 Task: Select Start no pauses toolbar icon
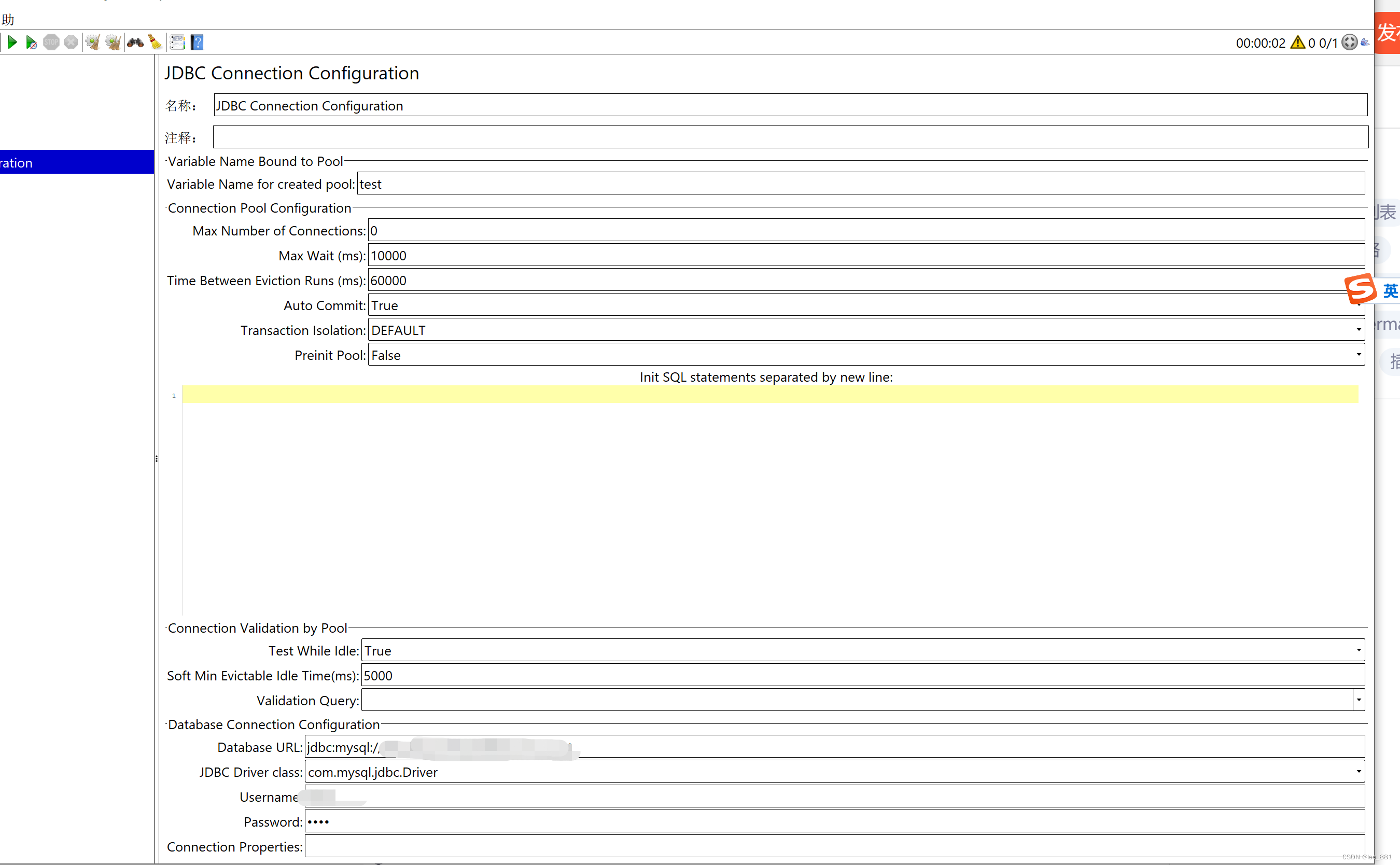pos(32,42)
